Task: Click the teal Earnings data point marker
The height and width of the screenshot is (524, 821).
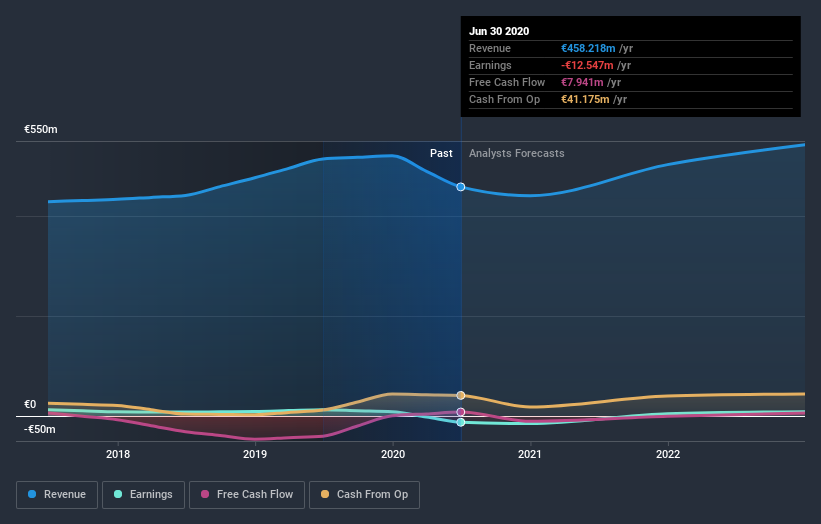Action: point(461,422)
